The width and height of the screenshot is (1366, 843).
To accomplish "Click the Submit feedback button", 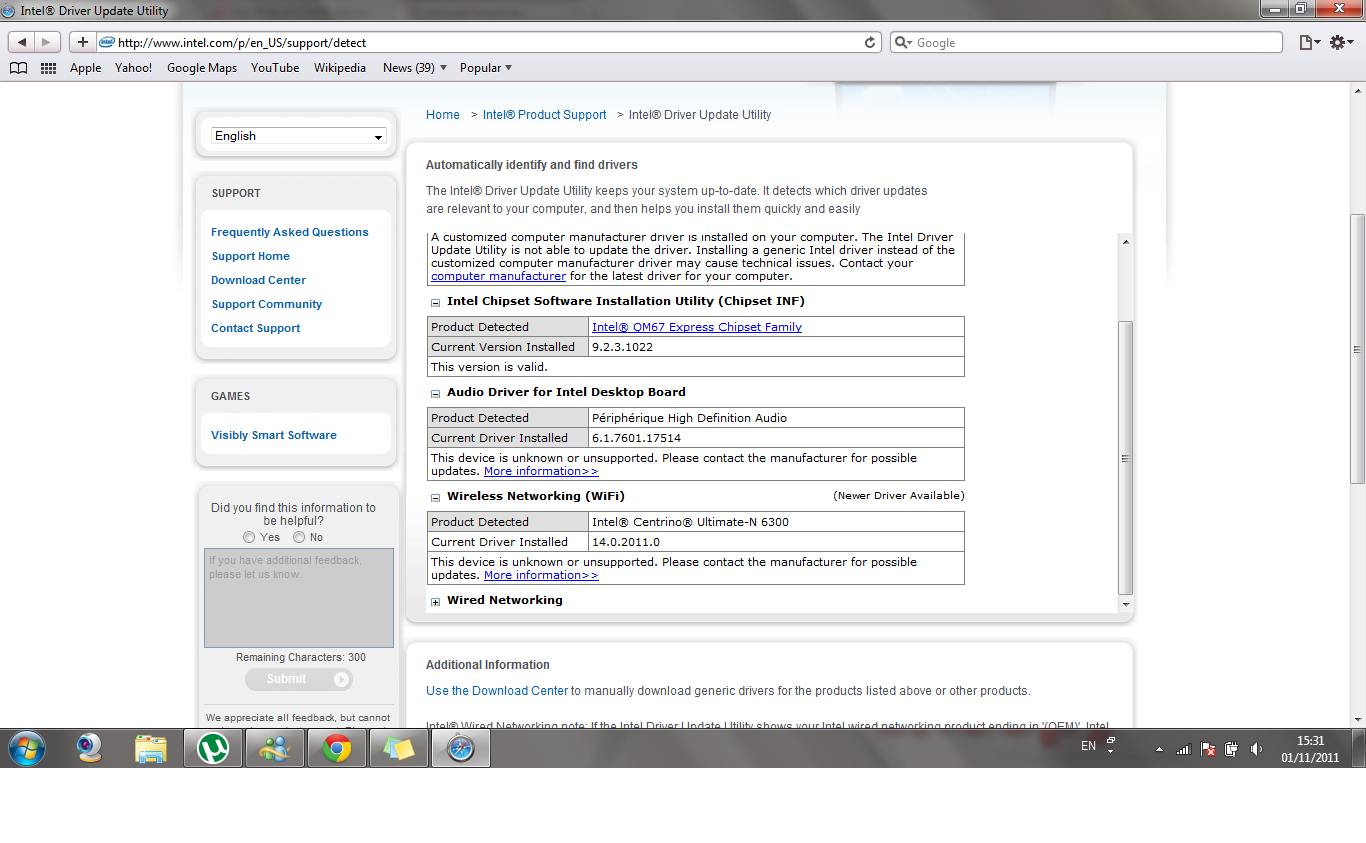I will (299, 679).
